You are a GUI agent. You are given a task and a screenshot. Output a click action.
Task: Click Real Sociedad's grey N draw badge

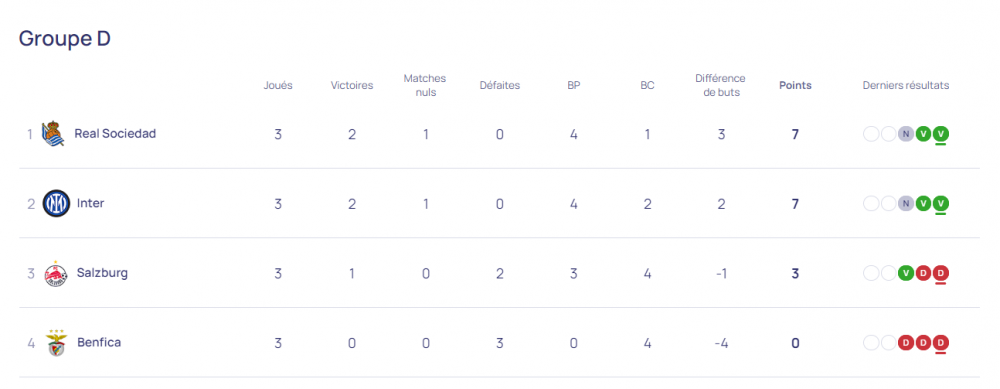(906, 134)
